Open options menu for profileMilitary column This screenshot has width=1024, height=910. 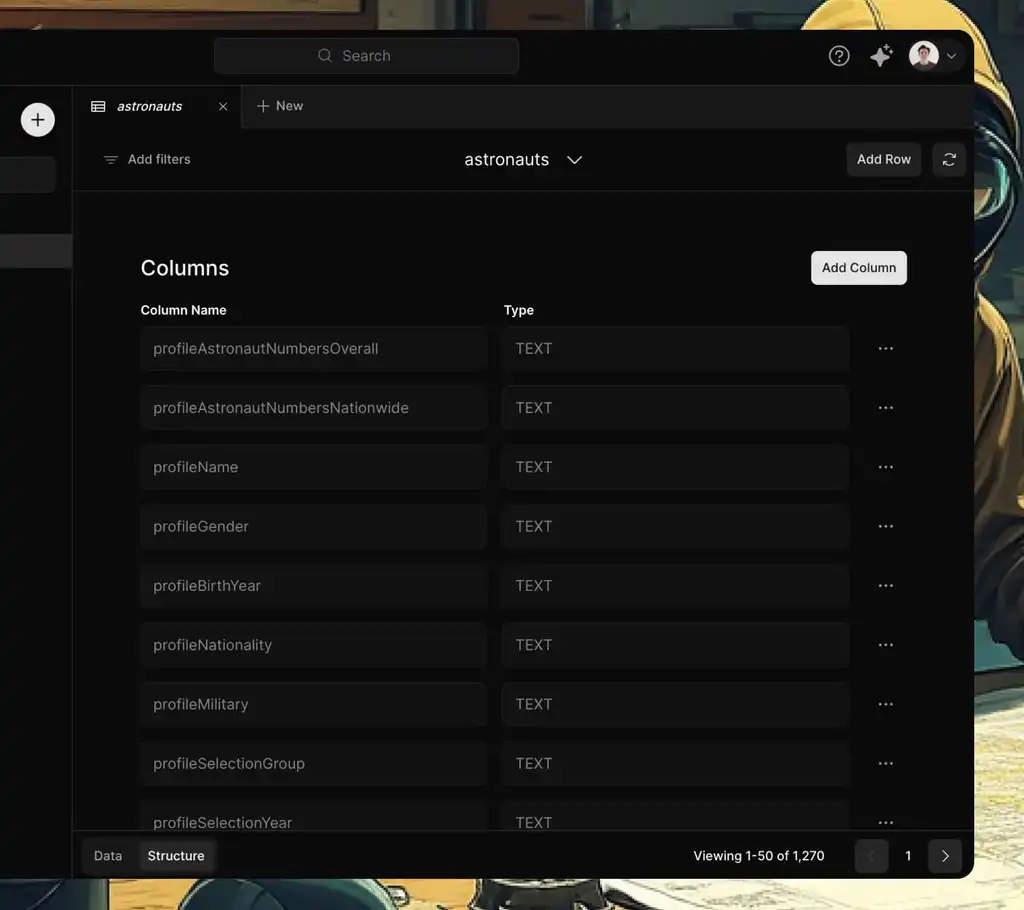pos(885,704)
